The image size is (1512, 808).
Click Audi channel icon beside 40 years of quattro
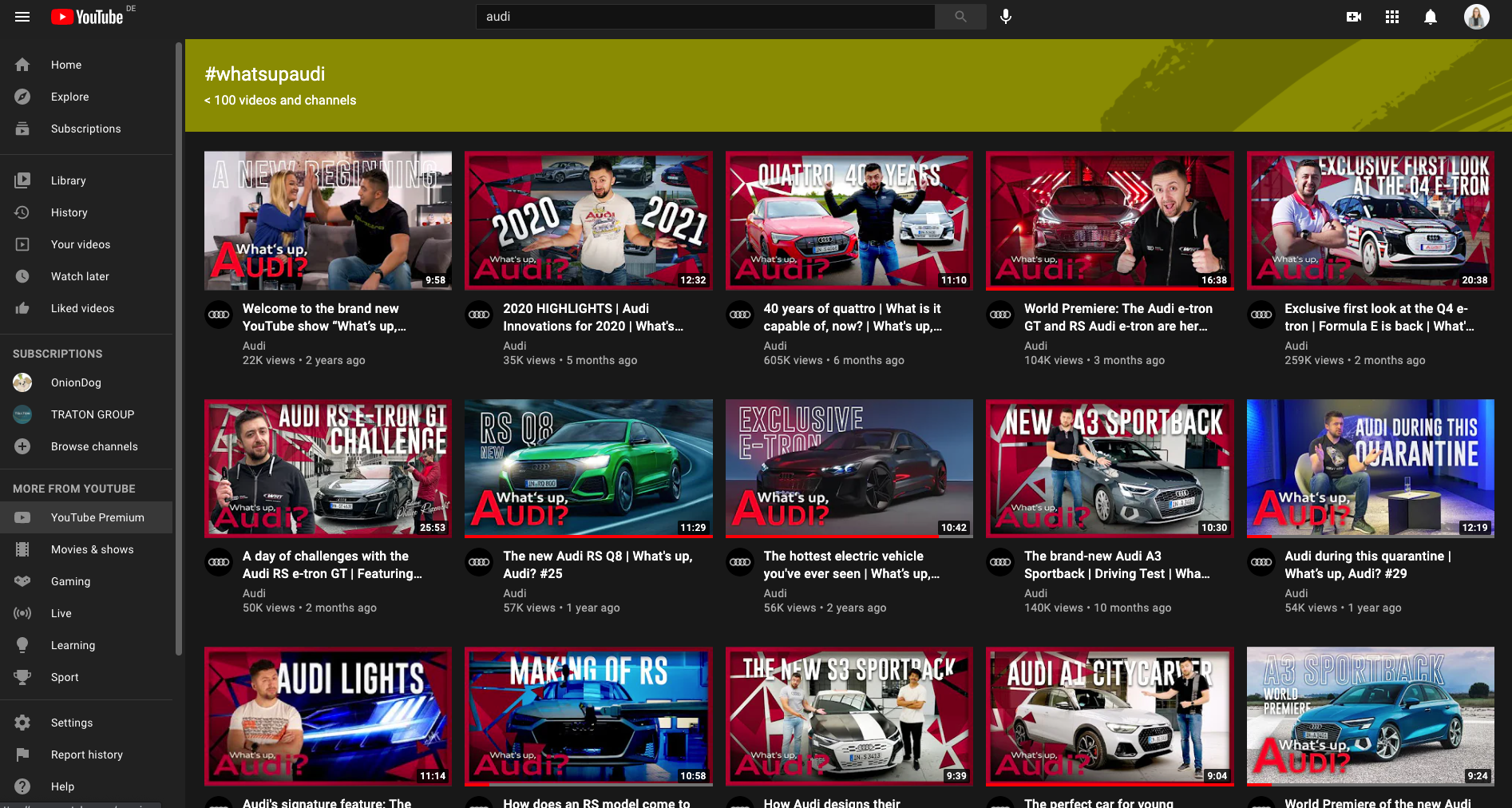(740, 315)
